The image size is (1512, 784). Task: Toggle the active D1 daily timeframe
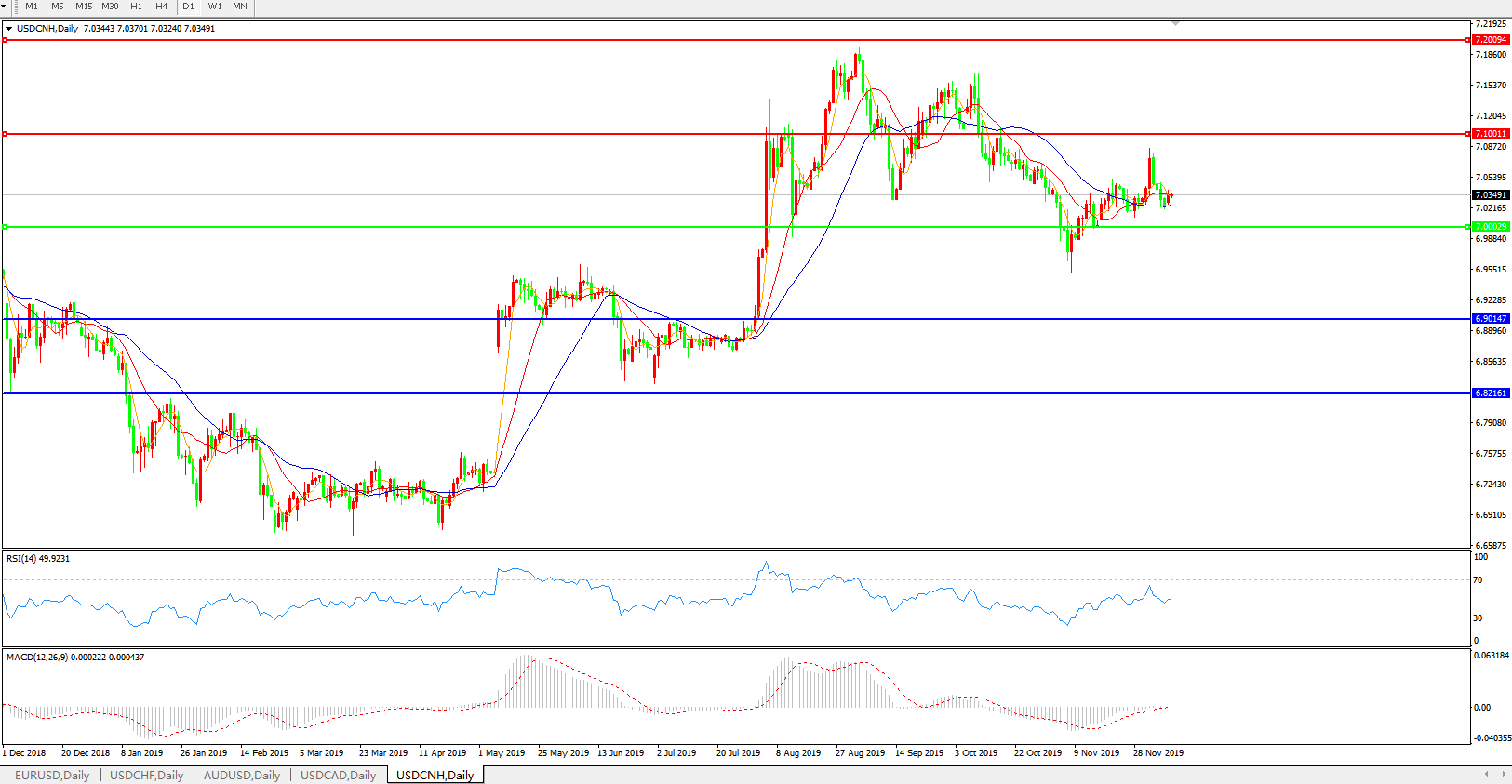click(x=189, y=7)
